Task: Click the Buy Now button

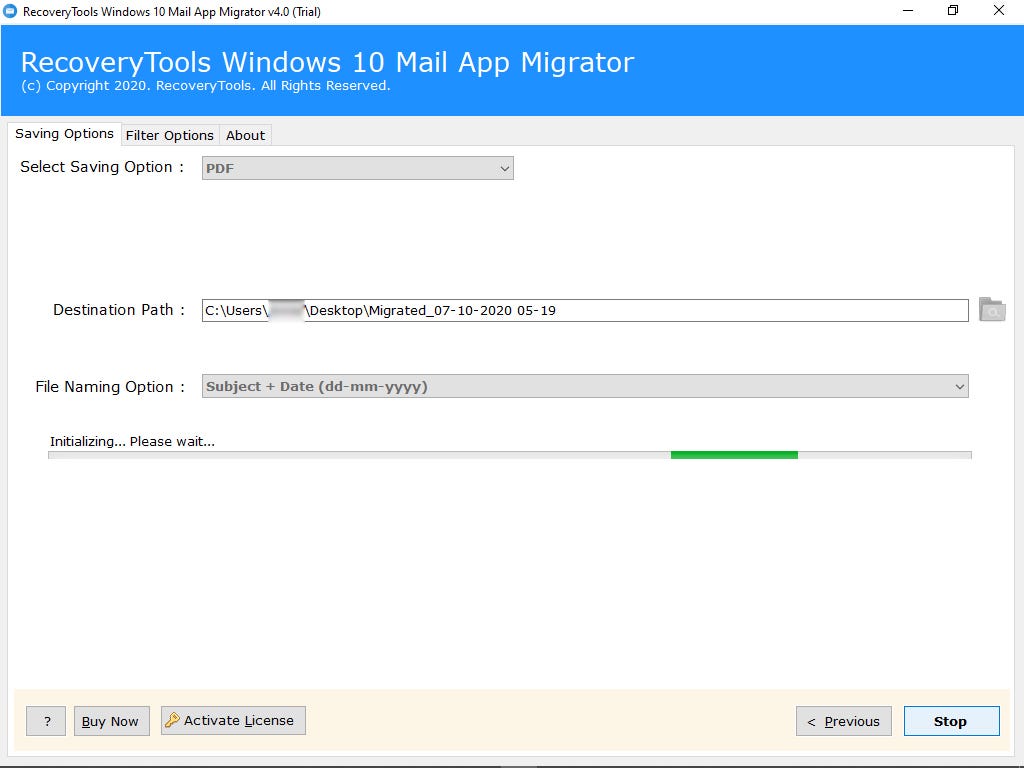Action: [111, 720]
